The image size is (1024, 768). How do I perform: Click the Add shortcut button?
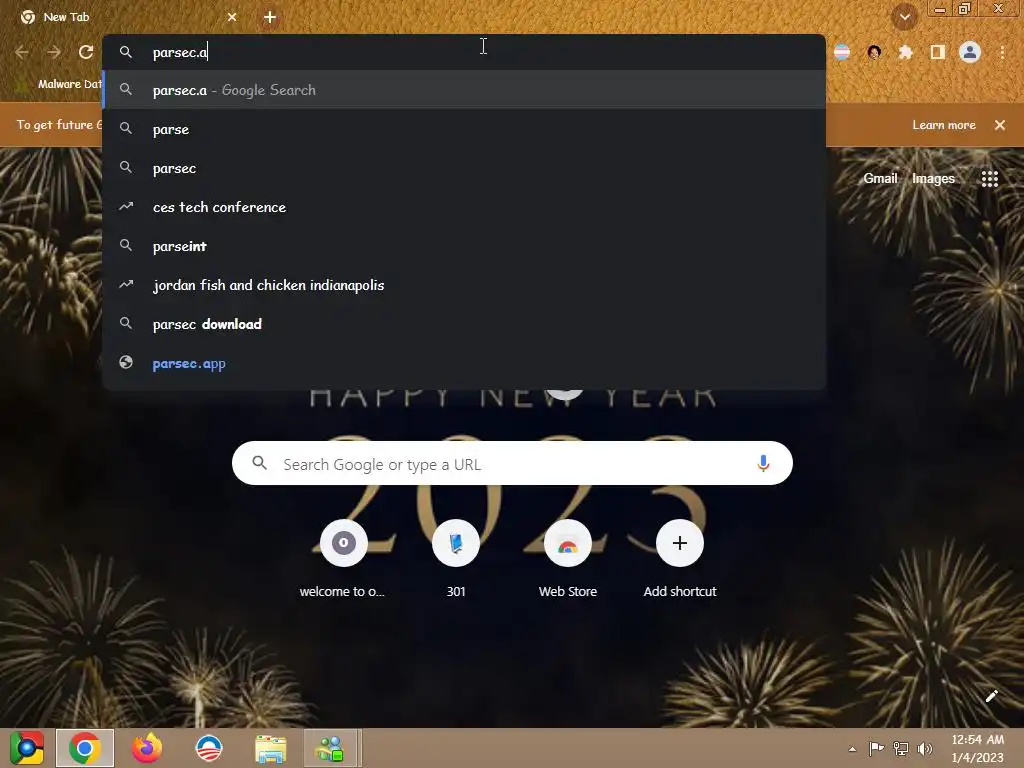tap(680, 559)
